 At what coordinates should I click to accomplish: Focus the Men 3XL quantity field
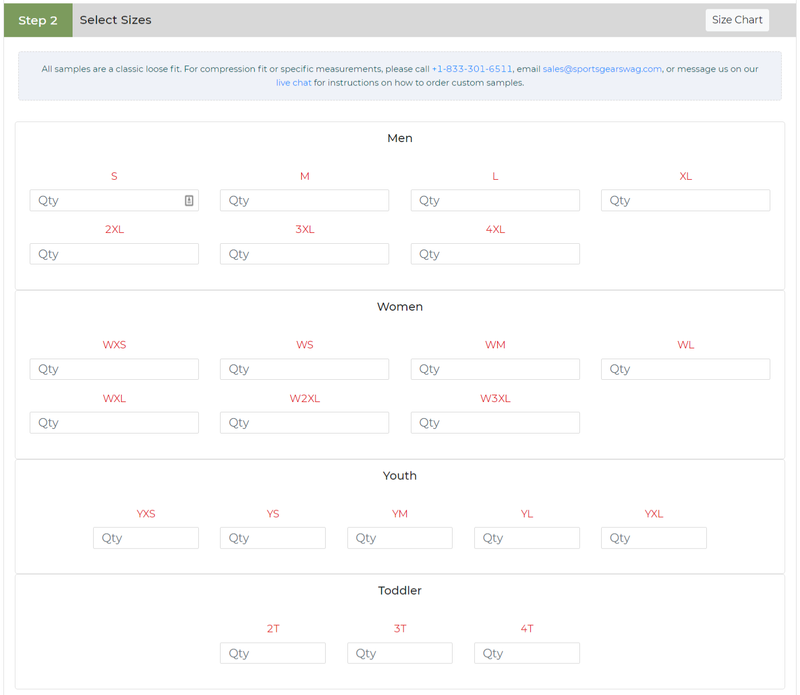pos(305,254)
